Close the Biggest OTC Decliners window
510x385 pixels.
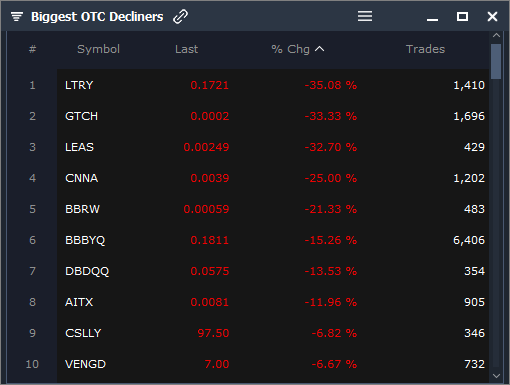point(492,16)
